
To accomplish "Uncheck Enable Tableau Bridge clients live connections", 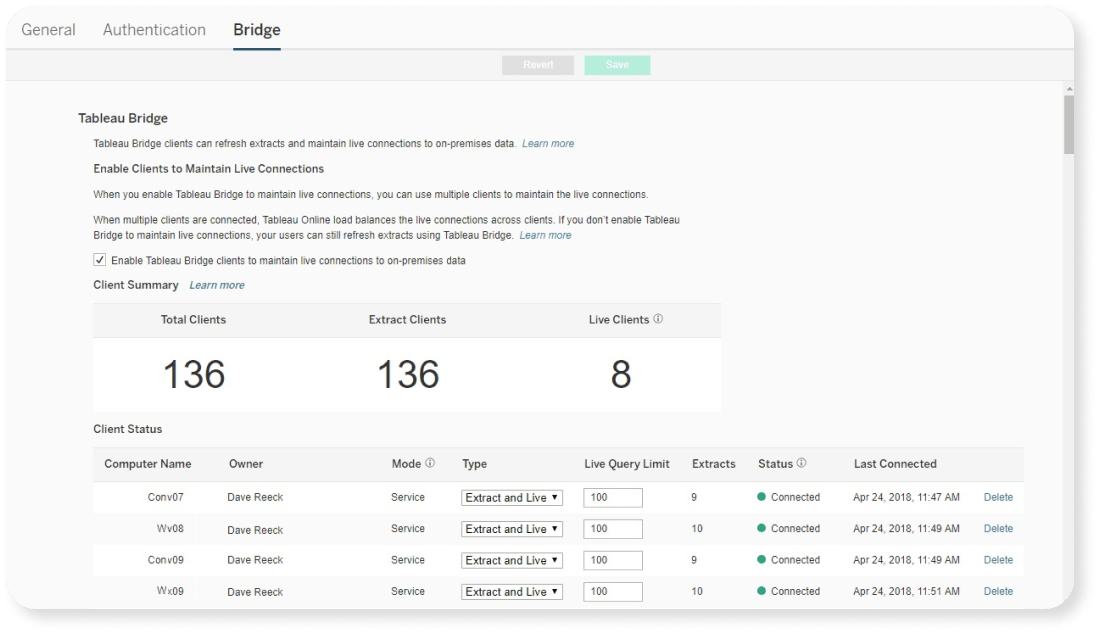I will 100,260.
